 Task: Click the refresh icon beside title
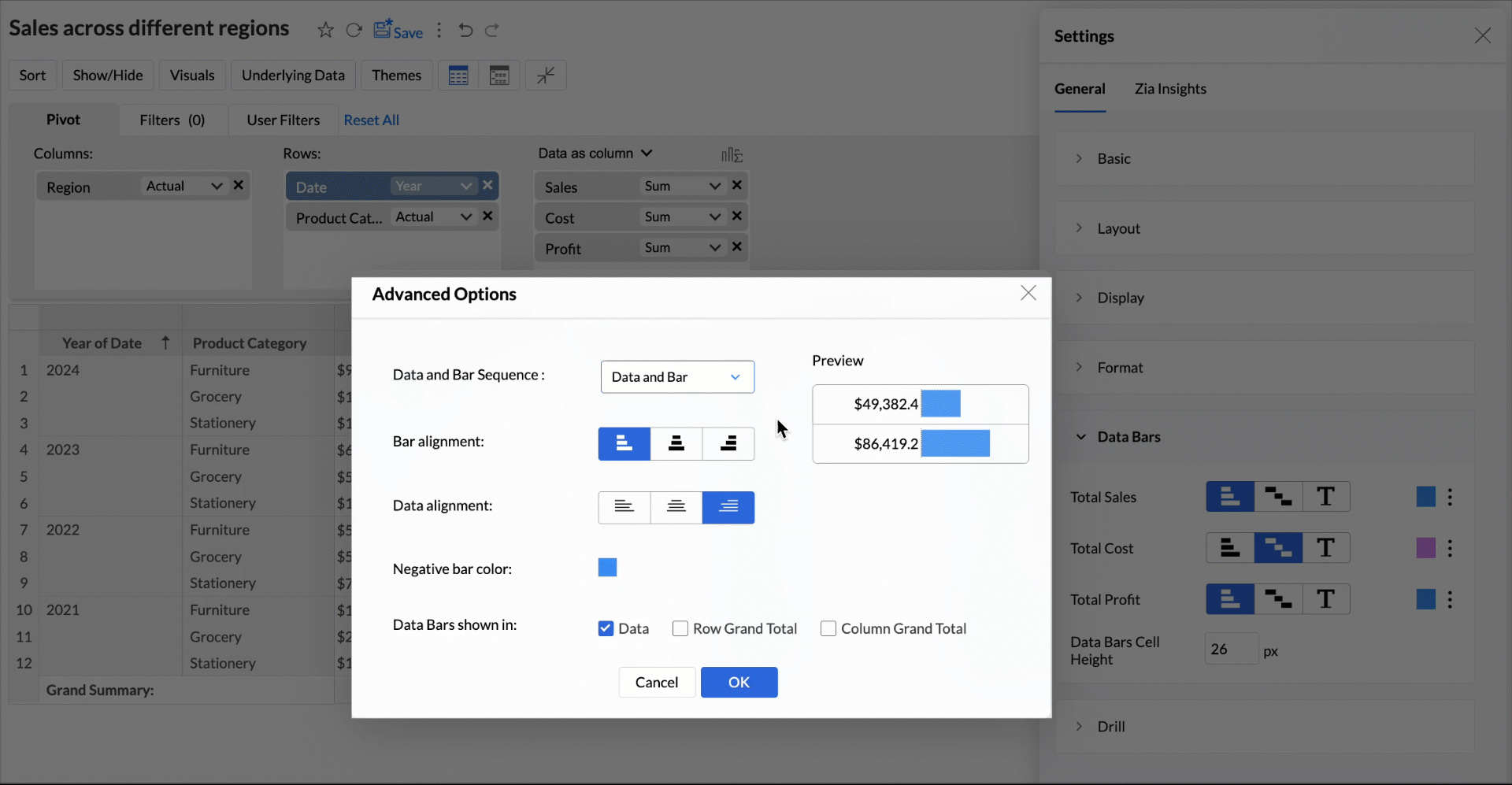(354, 31)
